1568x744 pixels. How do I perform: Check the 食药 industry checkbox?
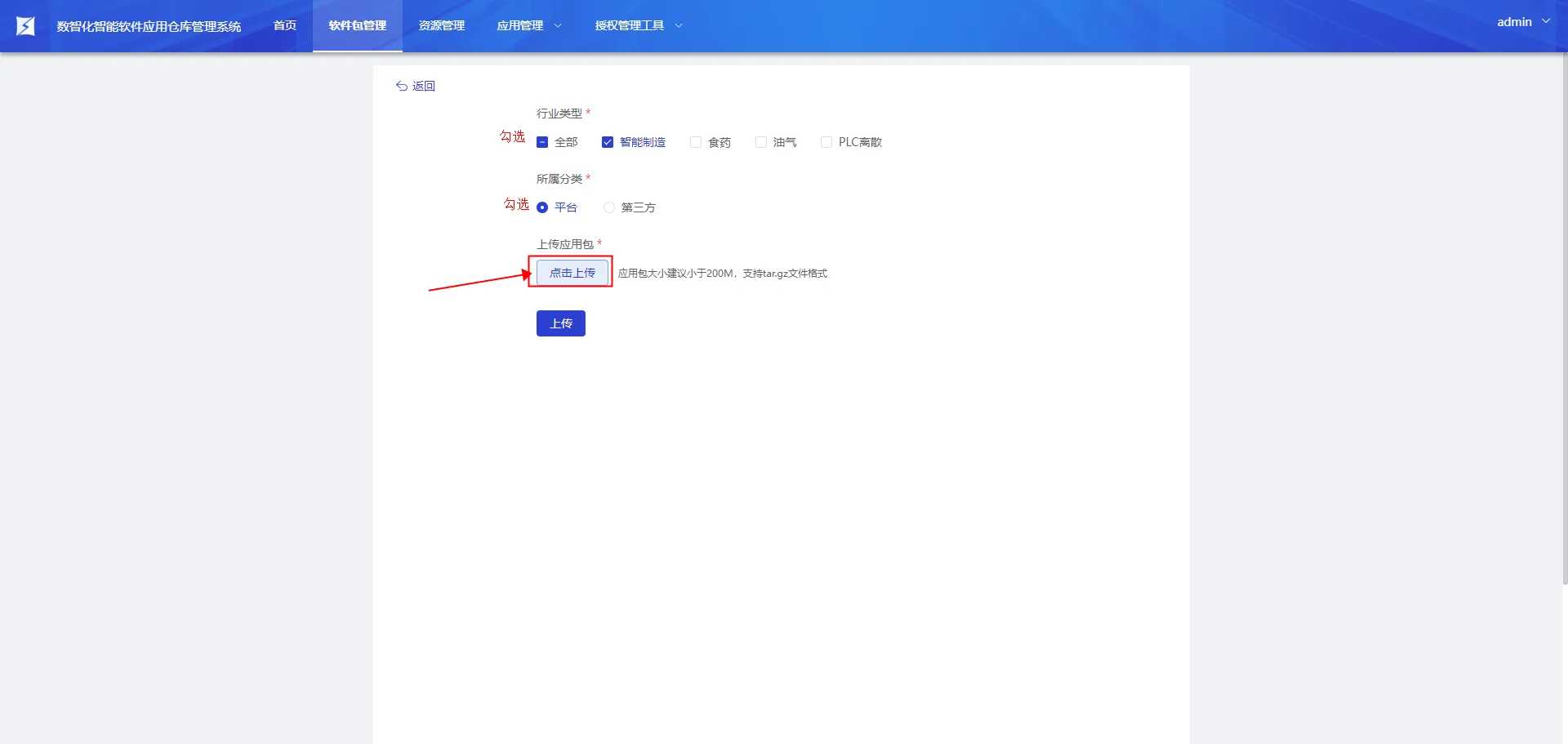click(x=696, y=142)
